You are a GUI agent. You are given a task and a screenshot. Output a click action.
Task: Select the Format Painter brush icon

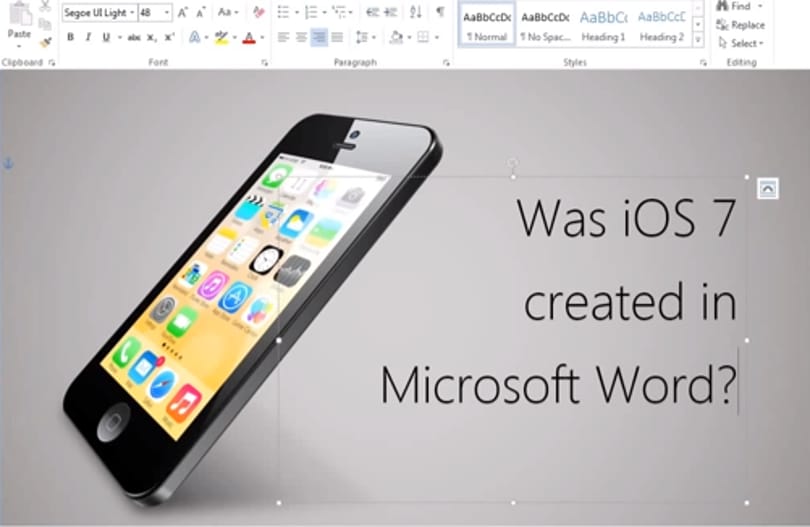click(45, 42)
